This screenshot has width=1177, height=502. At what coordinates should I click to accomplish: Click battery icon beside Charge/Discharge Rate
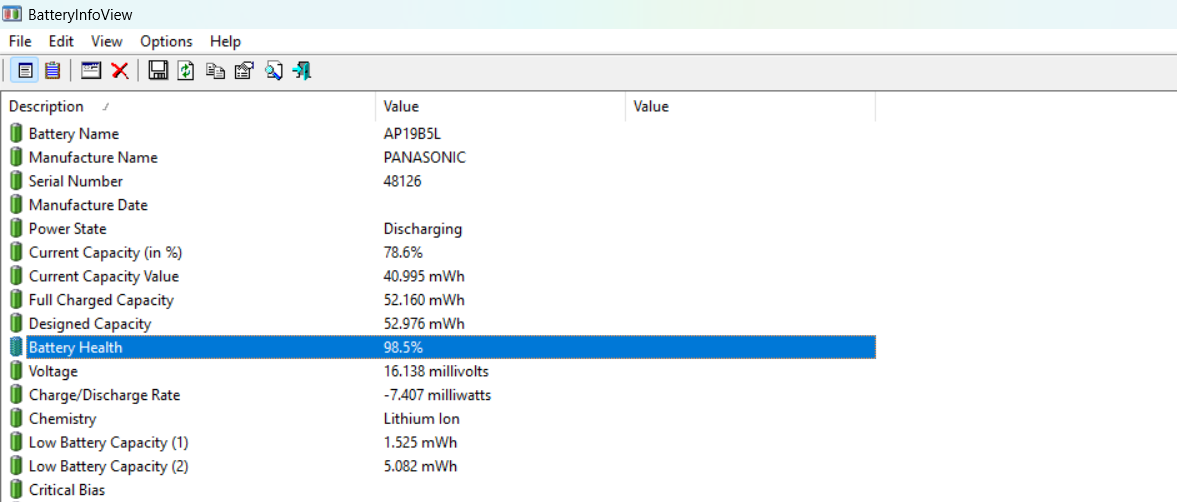click(x=17, y=395)
